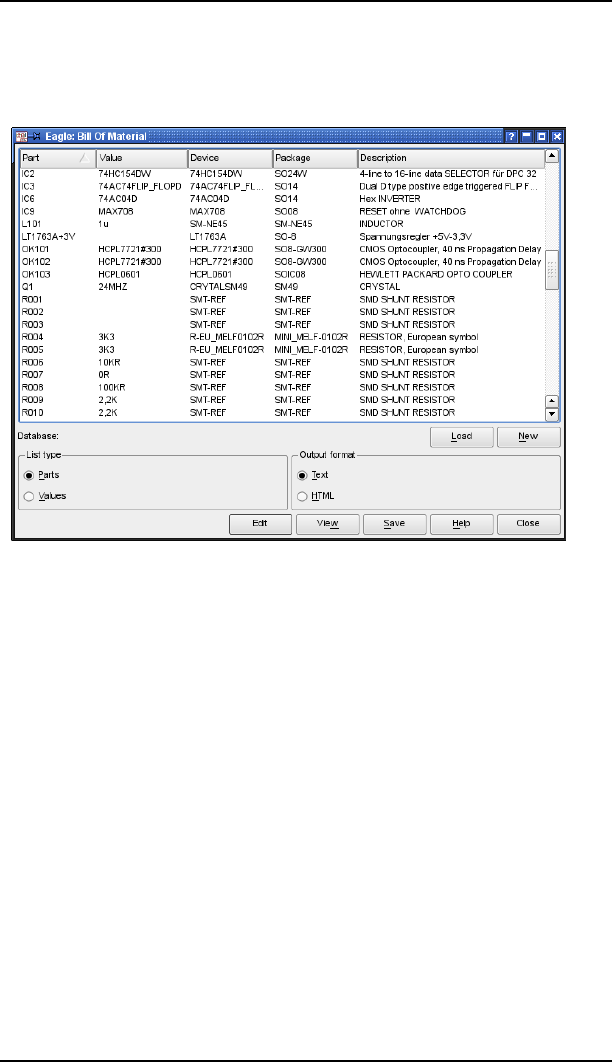Select the IC6 part row

click(282, 199)
